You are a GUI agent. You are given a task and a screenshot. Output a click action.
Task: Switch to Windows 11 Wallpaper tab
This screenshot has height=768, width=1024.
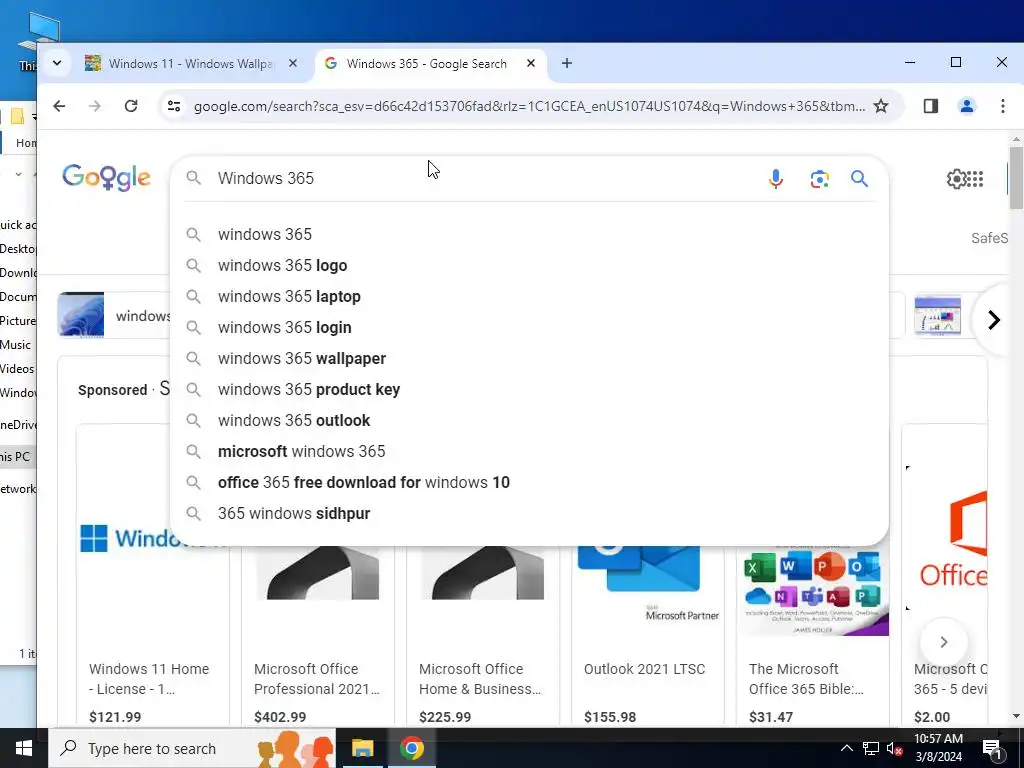(189, 63)
